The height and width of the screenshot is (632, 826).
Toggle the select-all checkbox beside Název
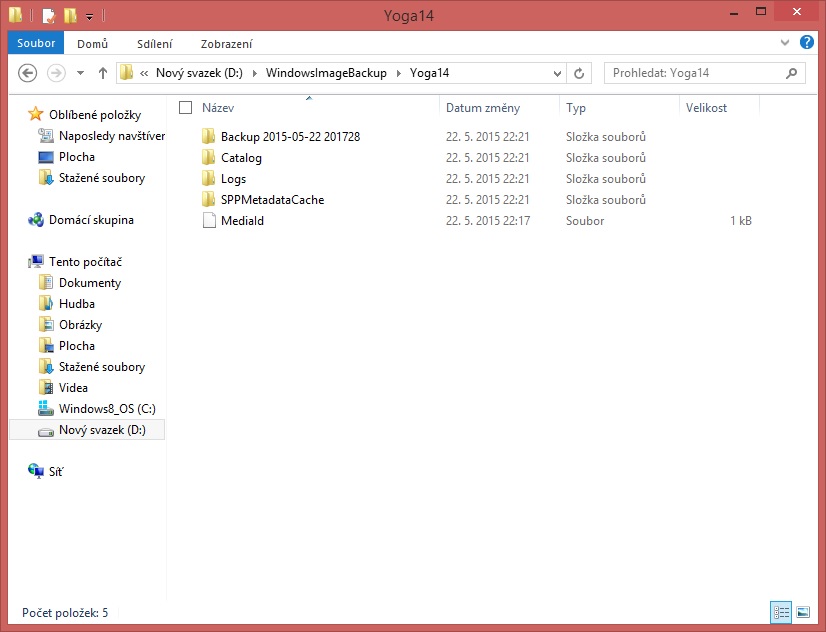click(x=185, y=107)
